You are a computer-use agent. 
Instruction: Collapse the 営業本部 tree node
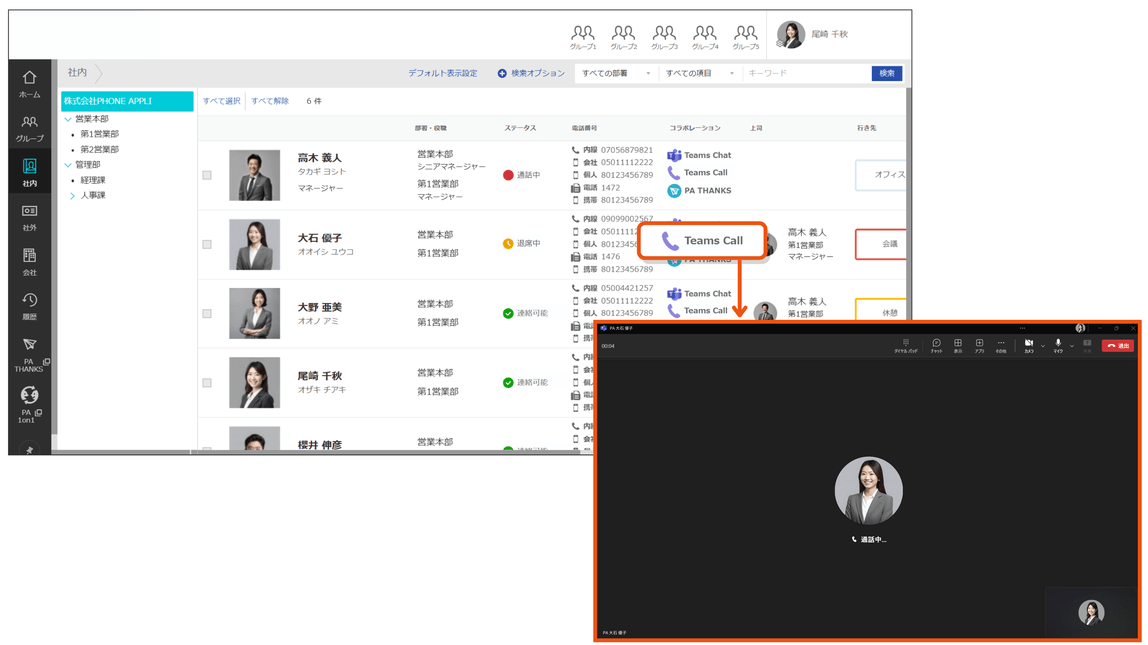[68, 119]
